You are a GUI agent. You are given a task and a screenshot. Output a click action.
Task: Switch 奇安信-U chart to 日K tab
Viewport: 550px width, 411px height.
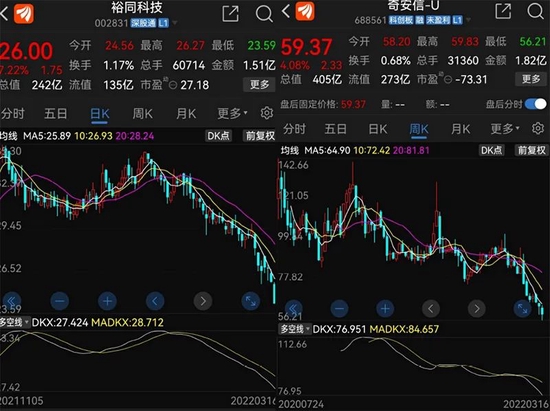point(377,129)
